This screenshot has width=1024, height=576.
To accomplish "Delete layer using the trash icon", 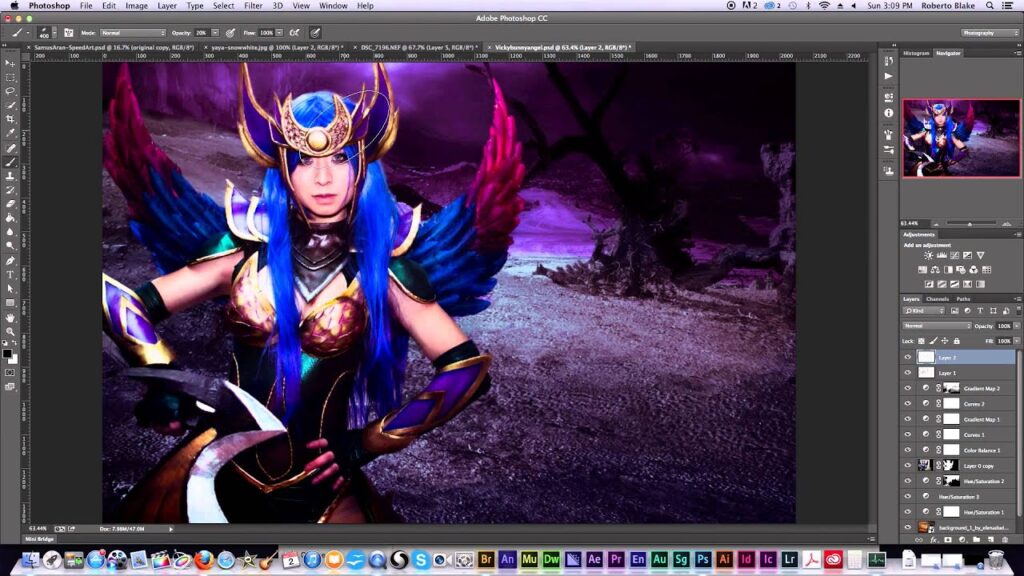I will pos(1004,540).
